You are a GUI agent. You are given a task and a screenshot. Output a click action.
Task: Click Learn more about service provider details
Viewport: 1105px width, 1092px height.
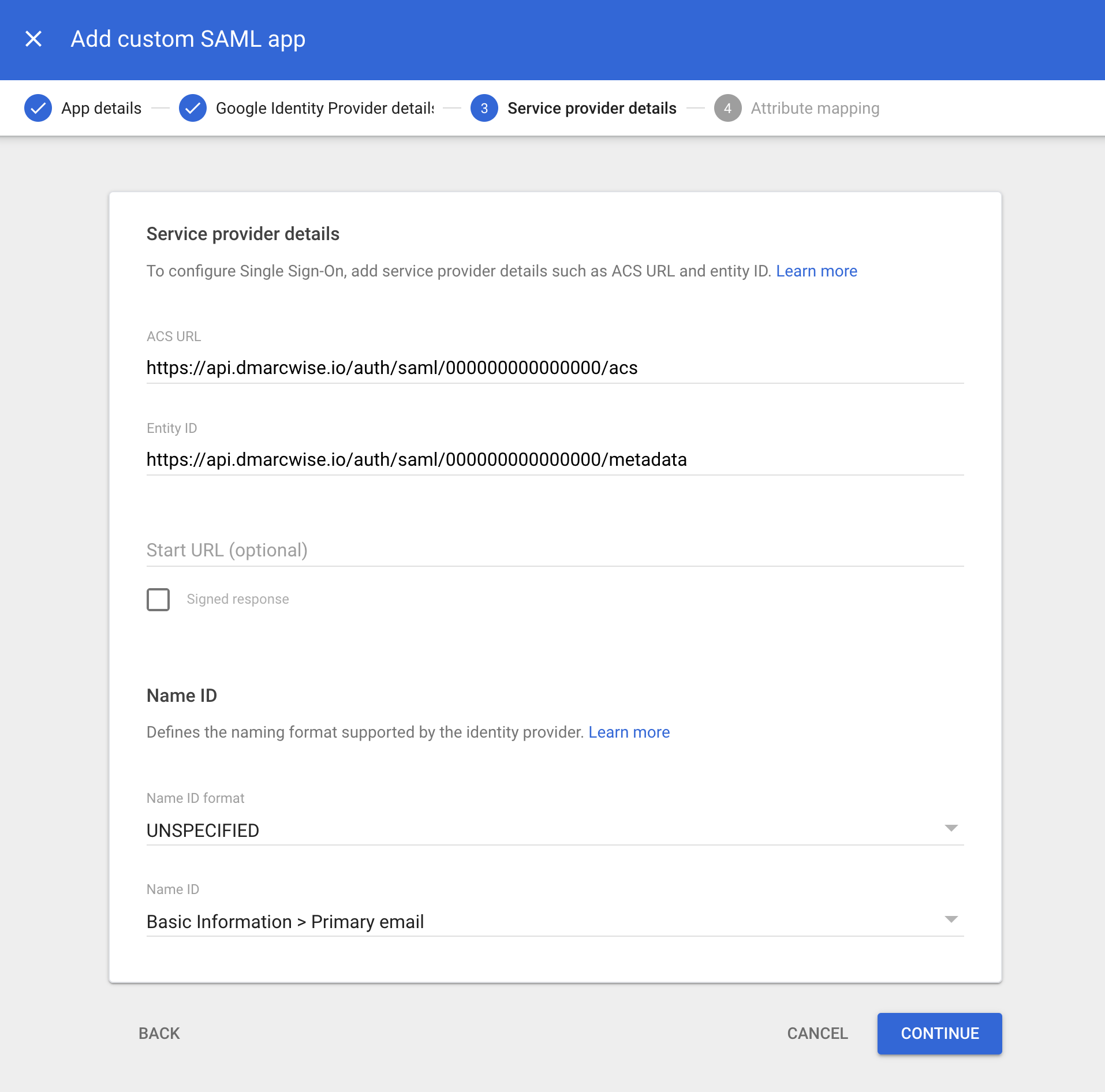click(817, 271)
